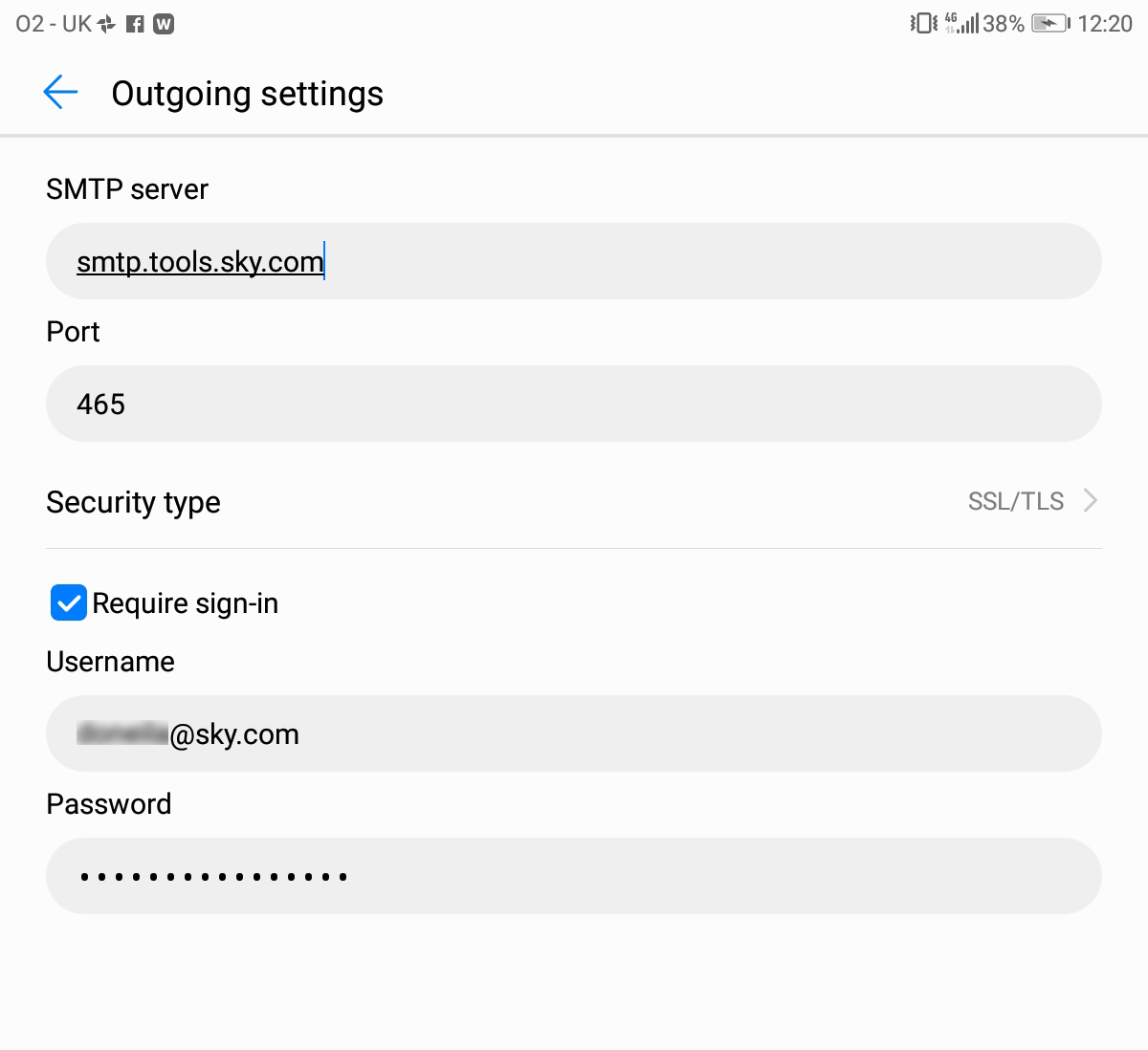Tap the chevron next to SSL/TLS
The image size is (1148, 1050).
pos(1089,500)
